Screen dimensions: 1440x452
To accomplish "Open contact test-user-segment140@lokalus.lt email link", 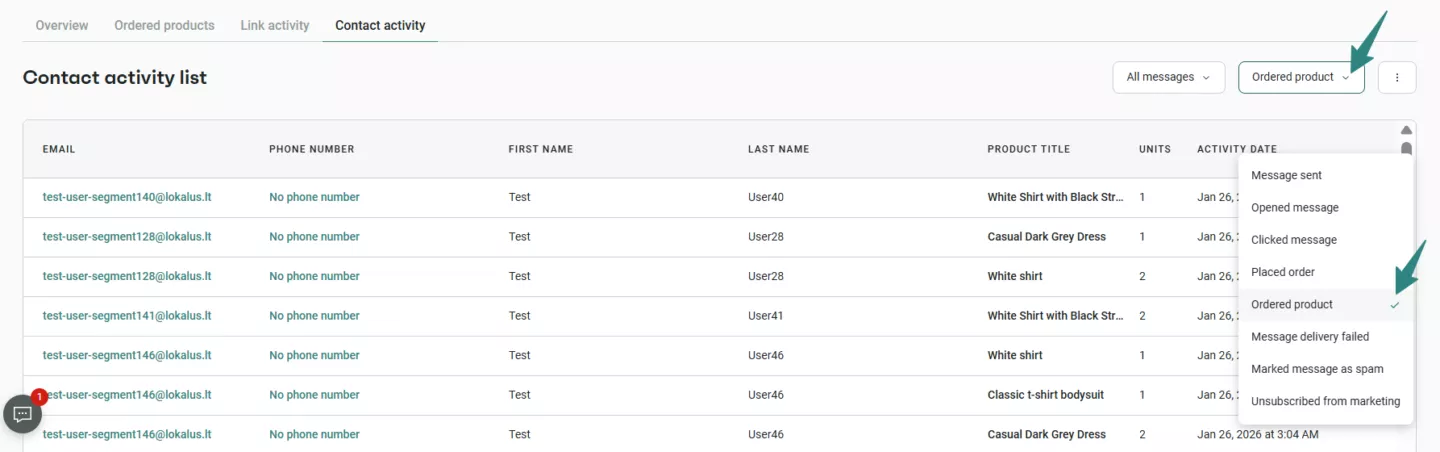I will [x=127, y=197].
